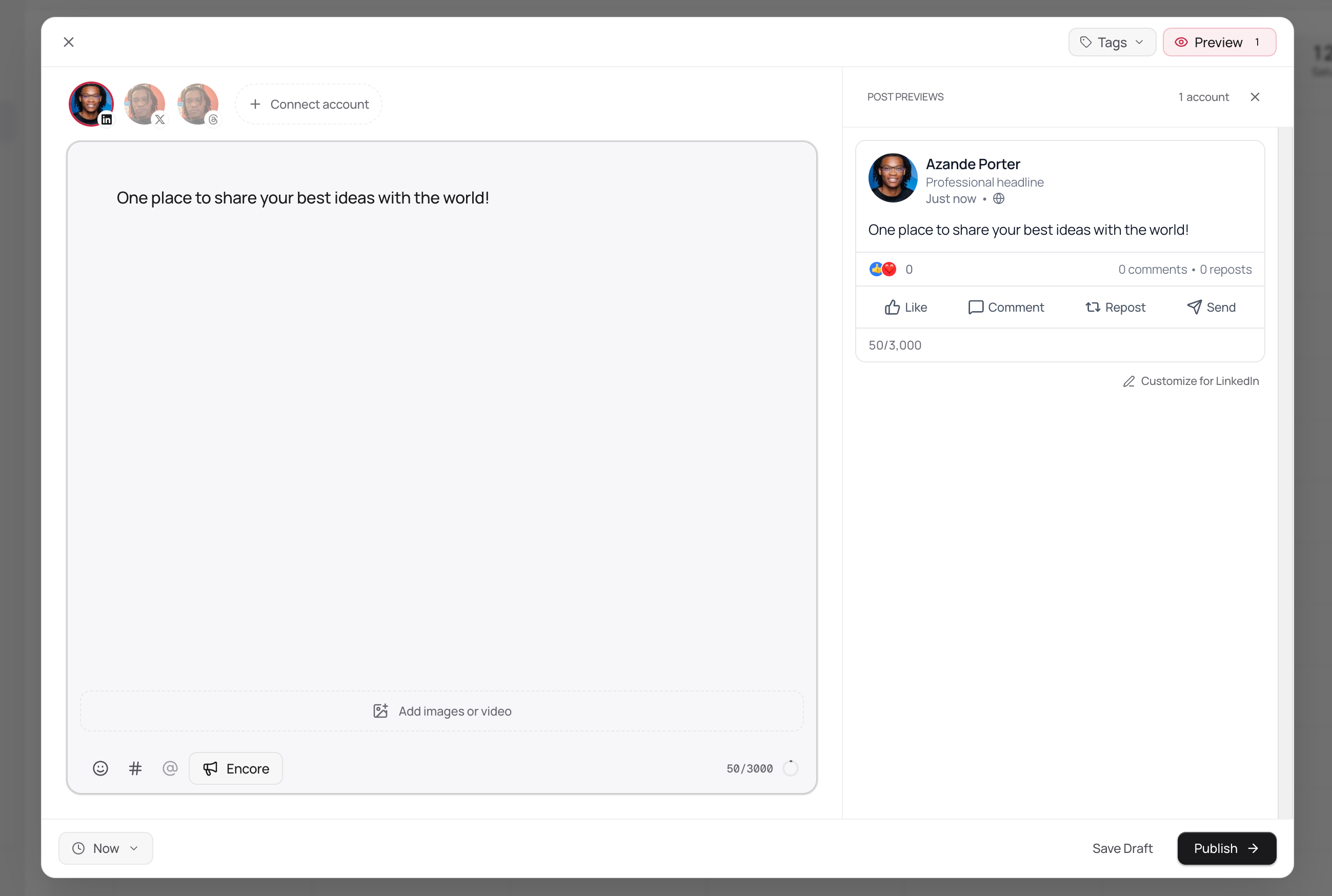
Task: Insert a hashtag with # icon
Action: point(135,768)
